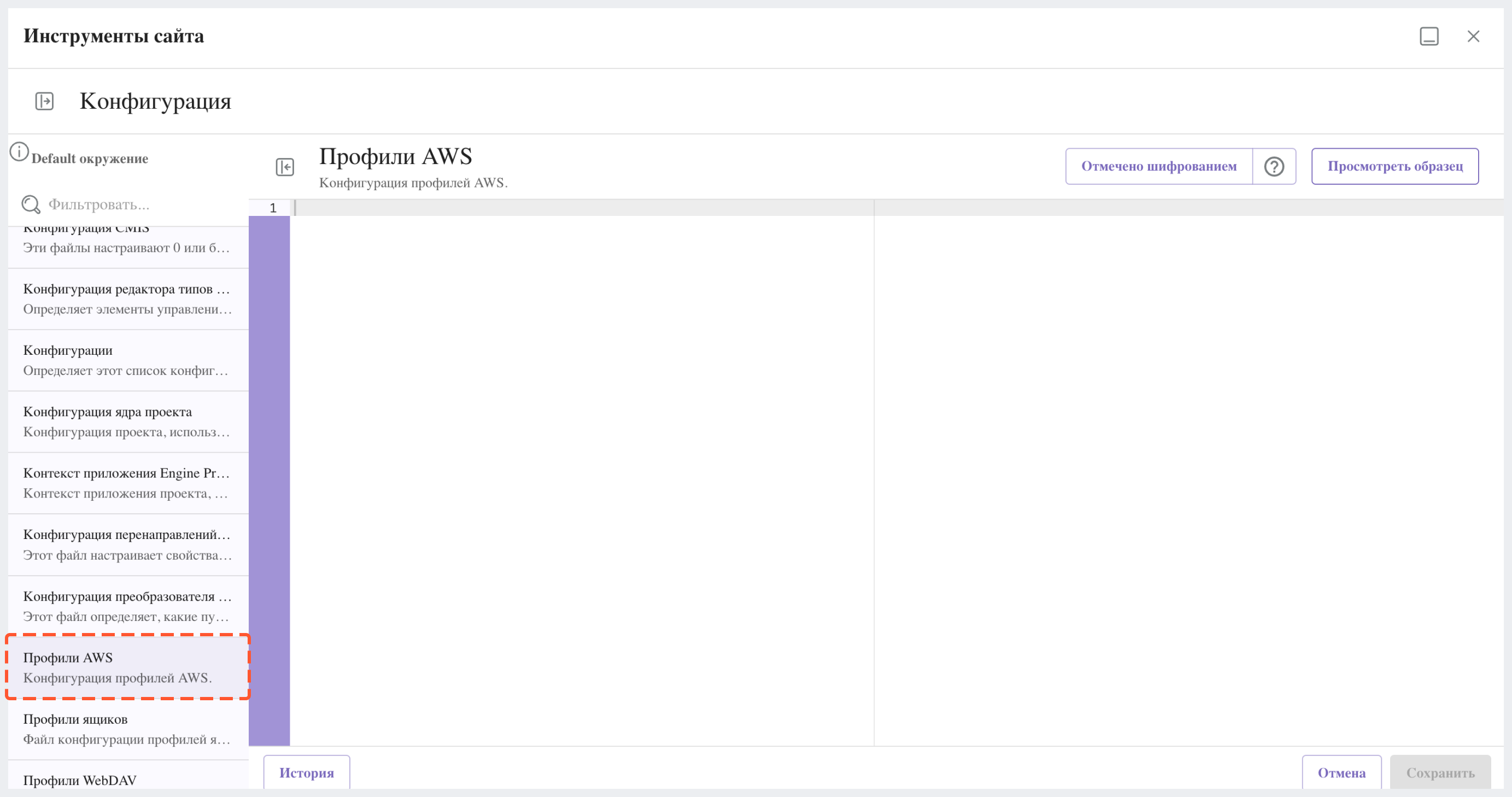
Task: Click Просмотреть образец button
Action: tap(1395, 167)
